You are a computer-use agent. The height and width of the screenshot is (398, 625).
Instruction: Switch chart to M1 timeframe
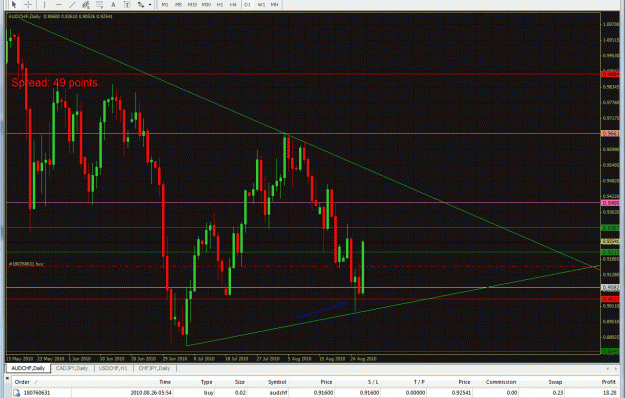click(x=165, y=4)
